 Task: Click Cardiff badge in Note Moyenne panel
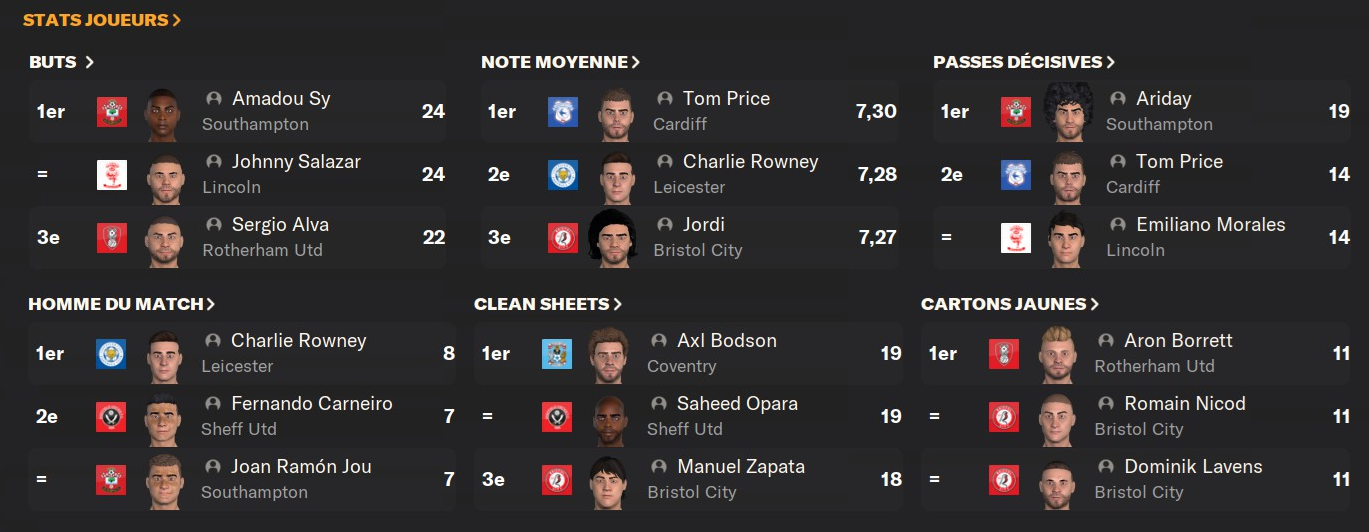(x=563, y=111)
